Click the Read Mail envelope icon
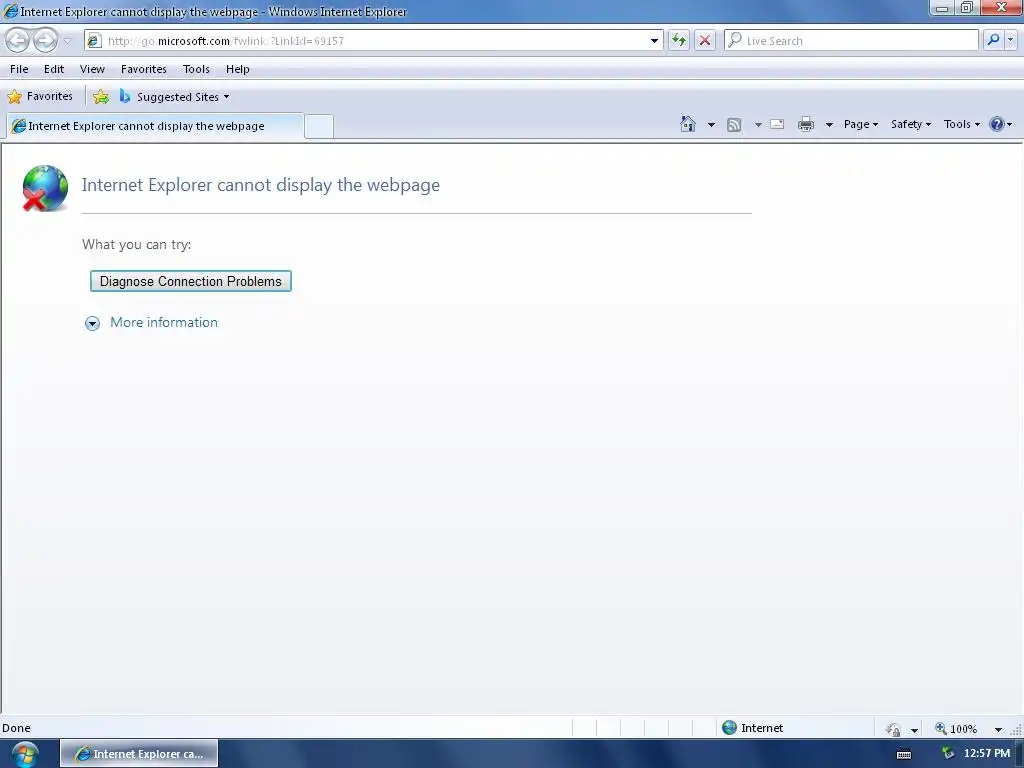 click(x=777, y=124)
